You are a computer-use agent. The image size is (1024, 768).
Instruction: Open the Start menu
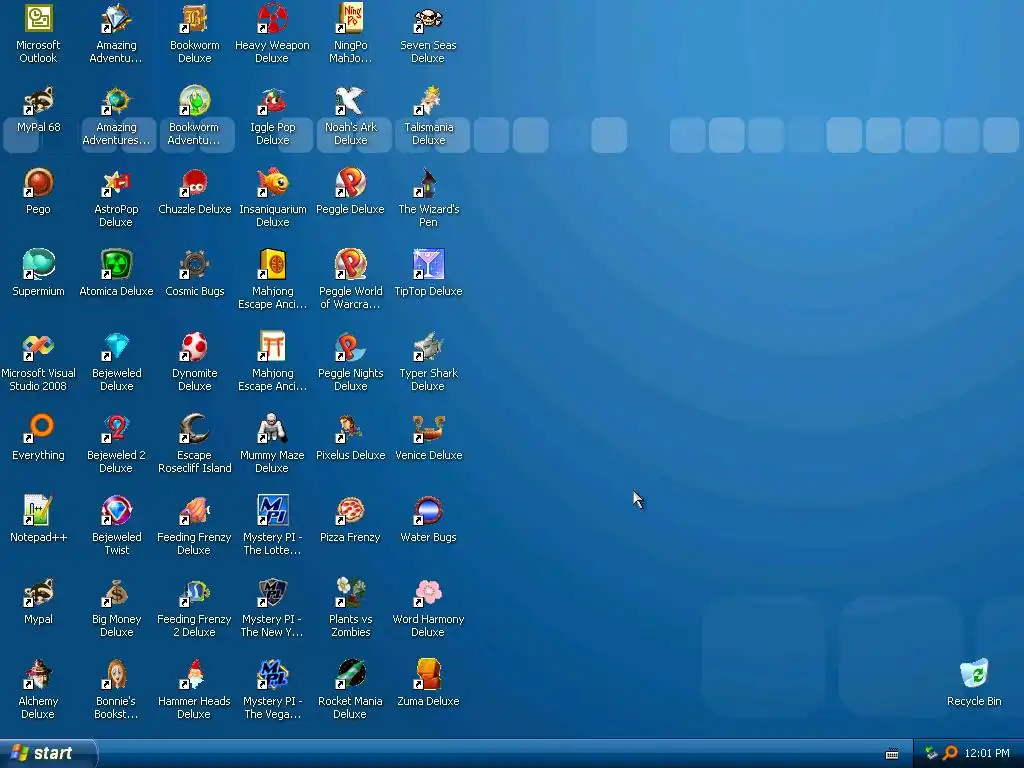pos(48,753)
